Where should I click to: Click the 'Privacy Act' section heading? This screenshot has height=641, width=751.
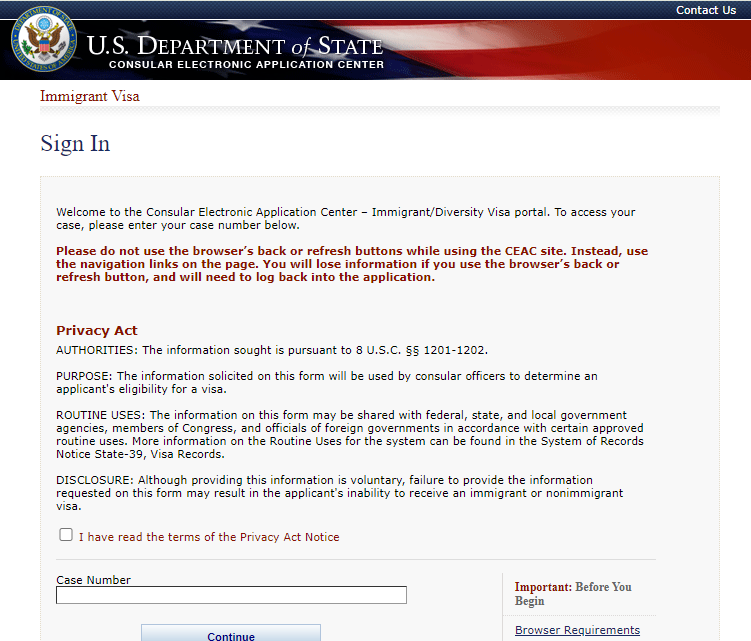coord(97,331)
